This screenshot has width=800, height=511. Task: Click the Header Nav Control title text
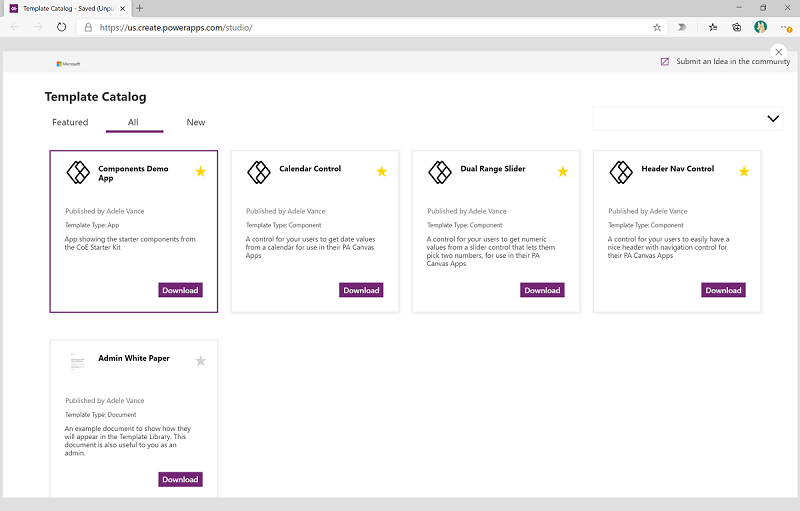[x=678, y=169]
